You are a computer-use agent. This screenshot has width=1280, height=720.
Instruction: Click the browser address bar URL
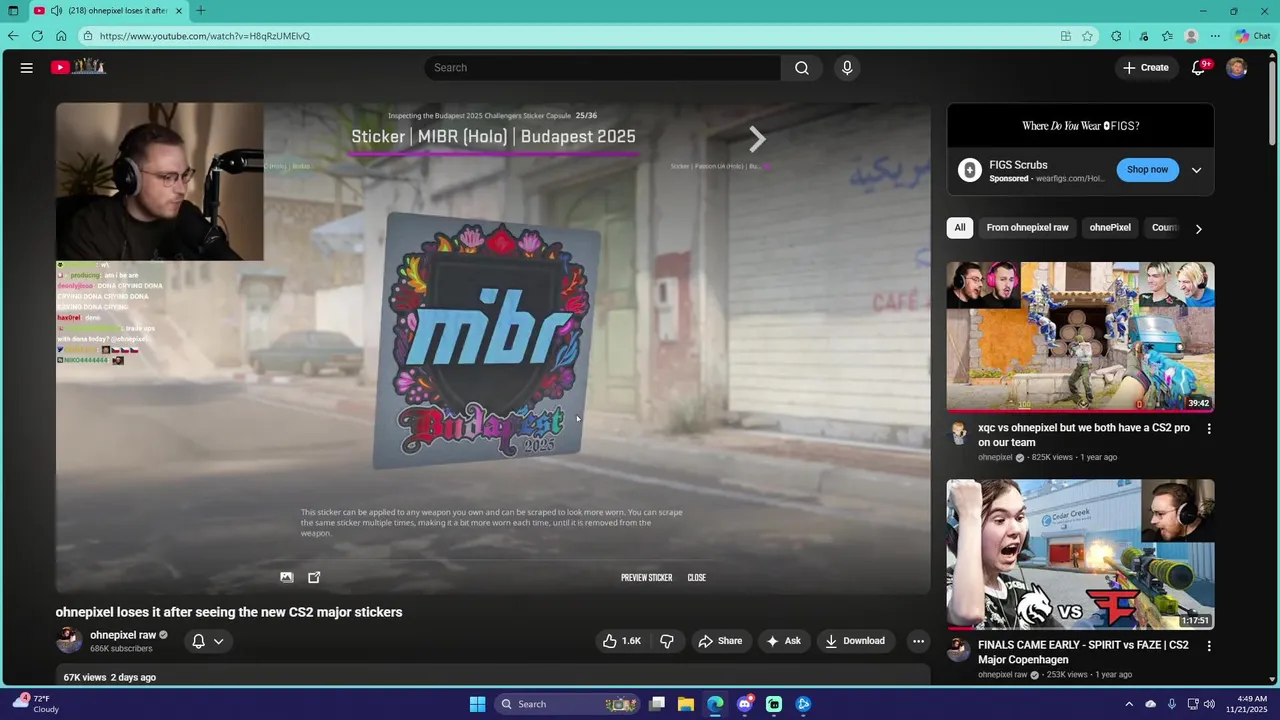pos(205,36)
